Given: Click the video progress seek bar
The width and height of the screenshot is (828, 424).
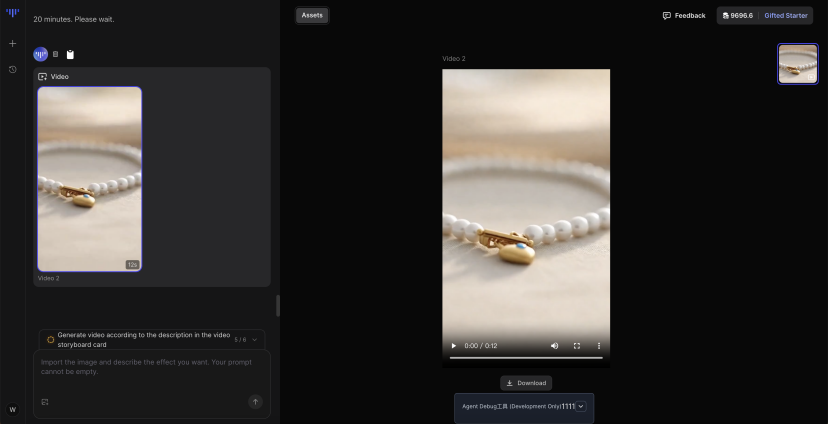Looking at the screenshot, I should pos(525,357).
